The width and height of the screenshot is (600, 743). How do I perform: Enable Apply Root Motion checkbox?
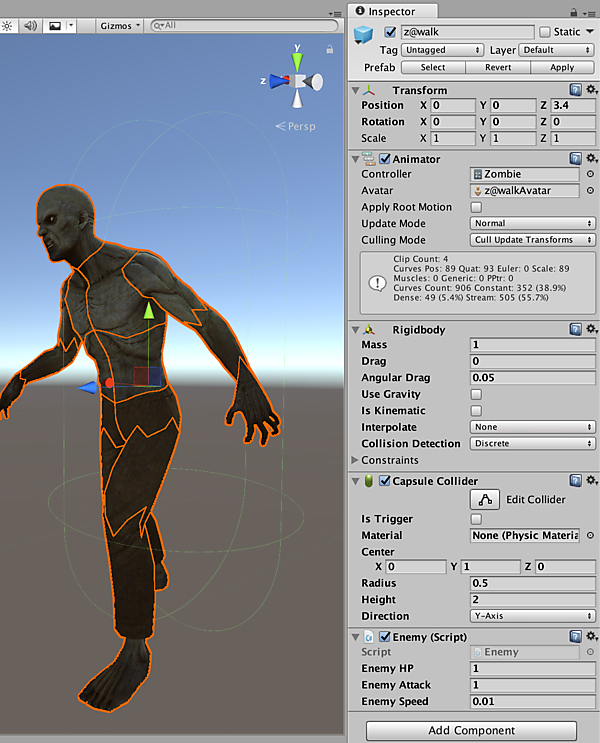(x=476, y=207)
